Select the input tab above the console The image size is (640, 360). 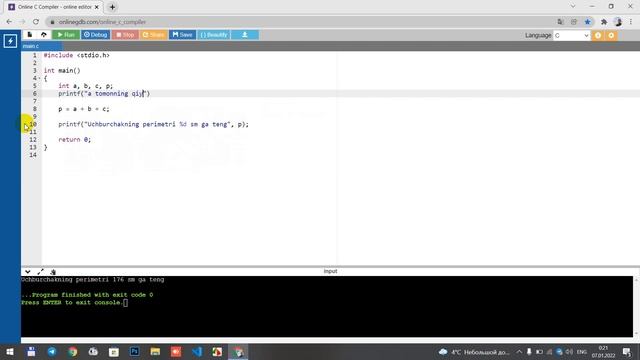pyautogui.click(x=330, y=271)
